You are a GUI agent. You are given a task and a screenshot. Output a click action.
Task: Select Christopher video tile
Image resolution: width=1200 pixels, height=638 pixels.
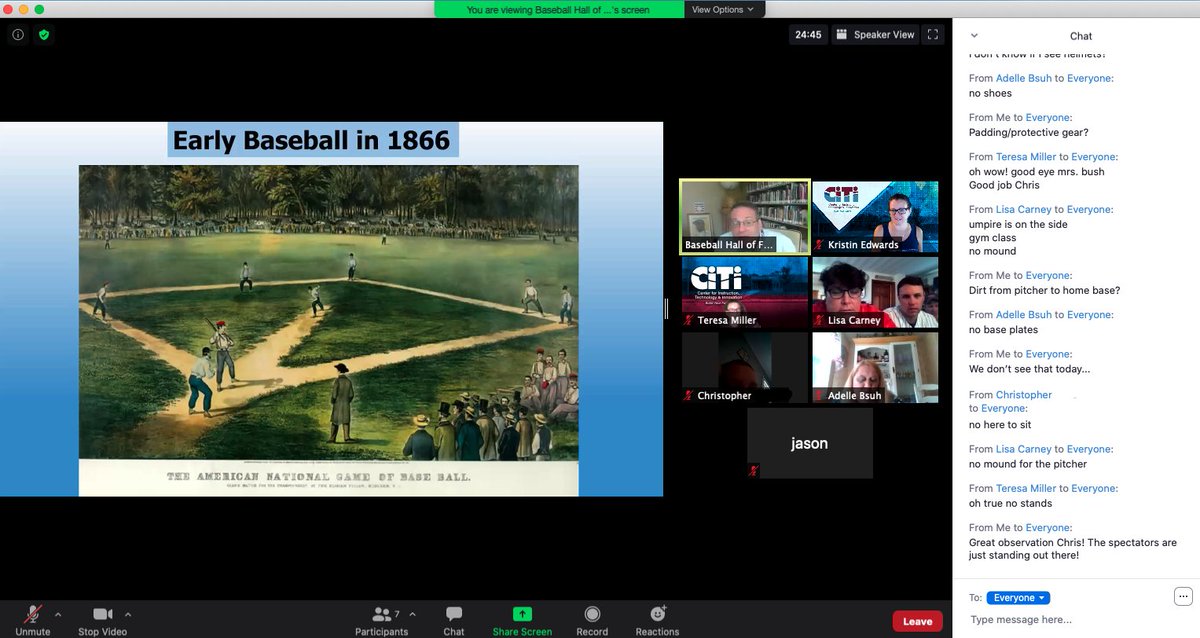coord(744,368)
